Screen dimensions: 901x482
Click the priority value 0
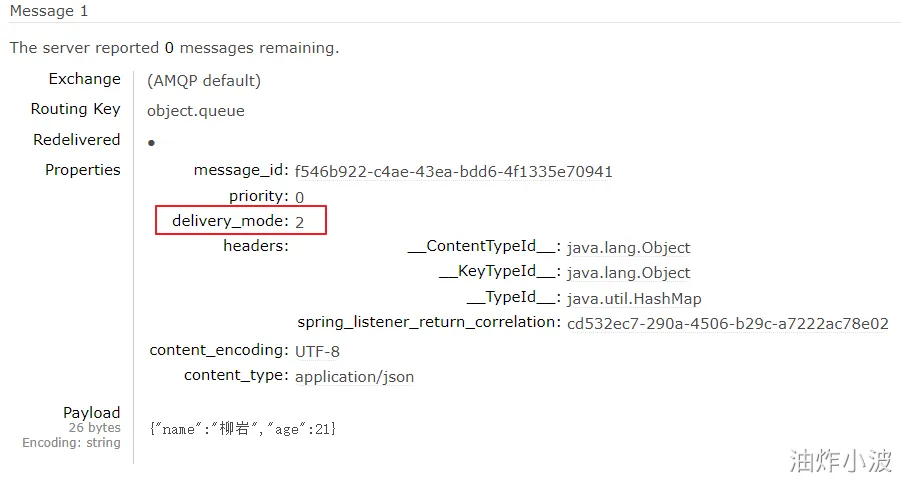(x=300, y=197)
